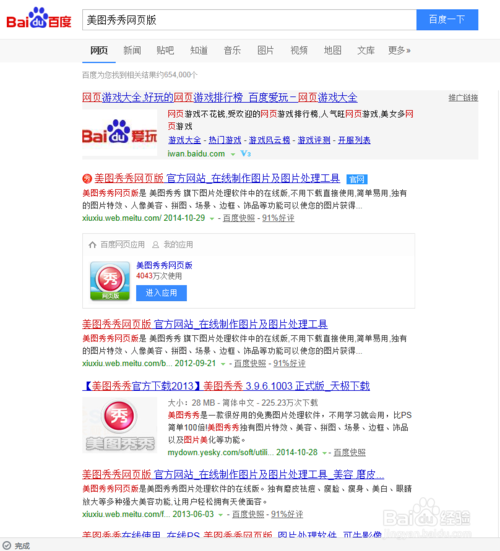Click the Baidu logo at top left
Image resolution: width=500 pixels, height=551 pixels.
[39, 18]
